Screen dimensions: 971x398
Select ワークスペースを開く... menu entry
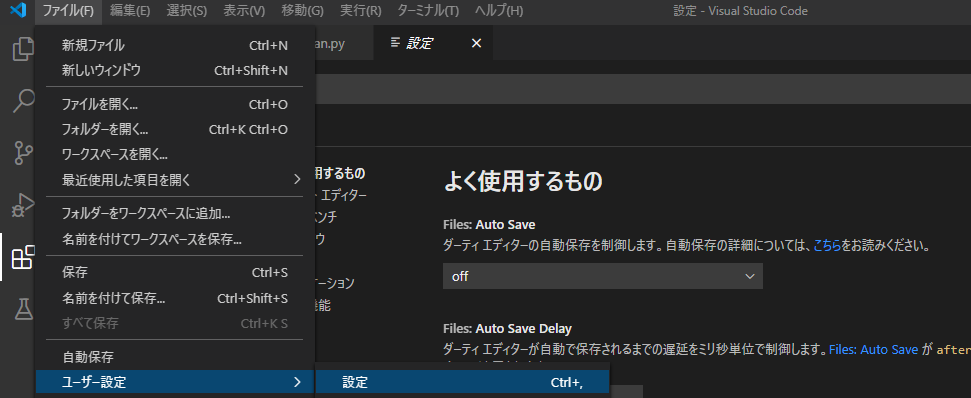point(175,154)
